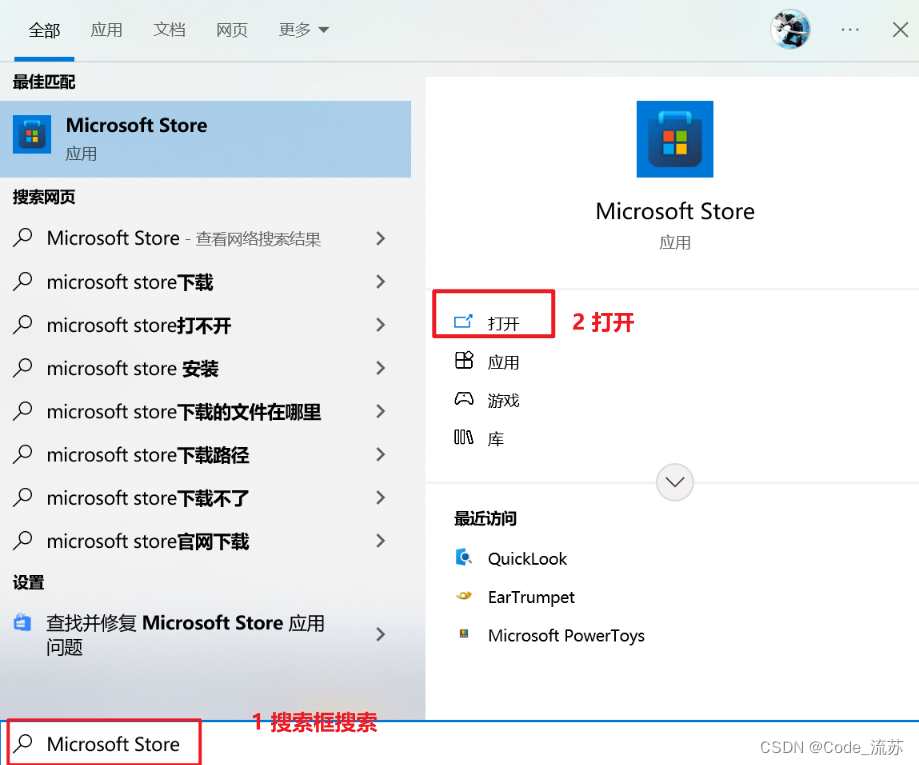Click search icon of 'microsoft store 安装' row
This screenshot has height=765, width=919.
coord(23,368)
